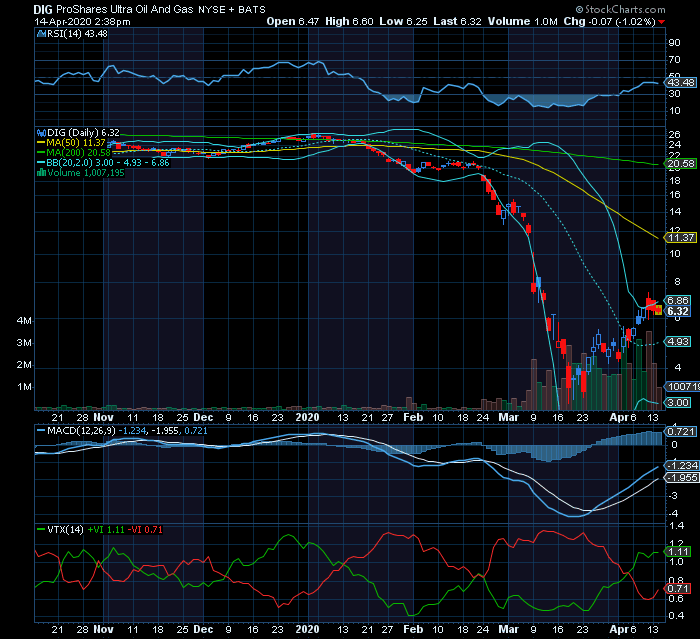This screenshot has height=639, width=700.
Task: Click the green 1.11 vortex value tag
Action: (x=678, y=552)
